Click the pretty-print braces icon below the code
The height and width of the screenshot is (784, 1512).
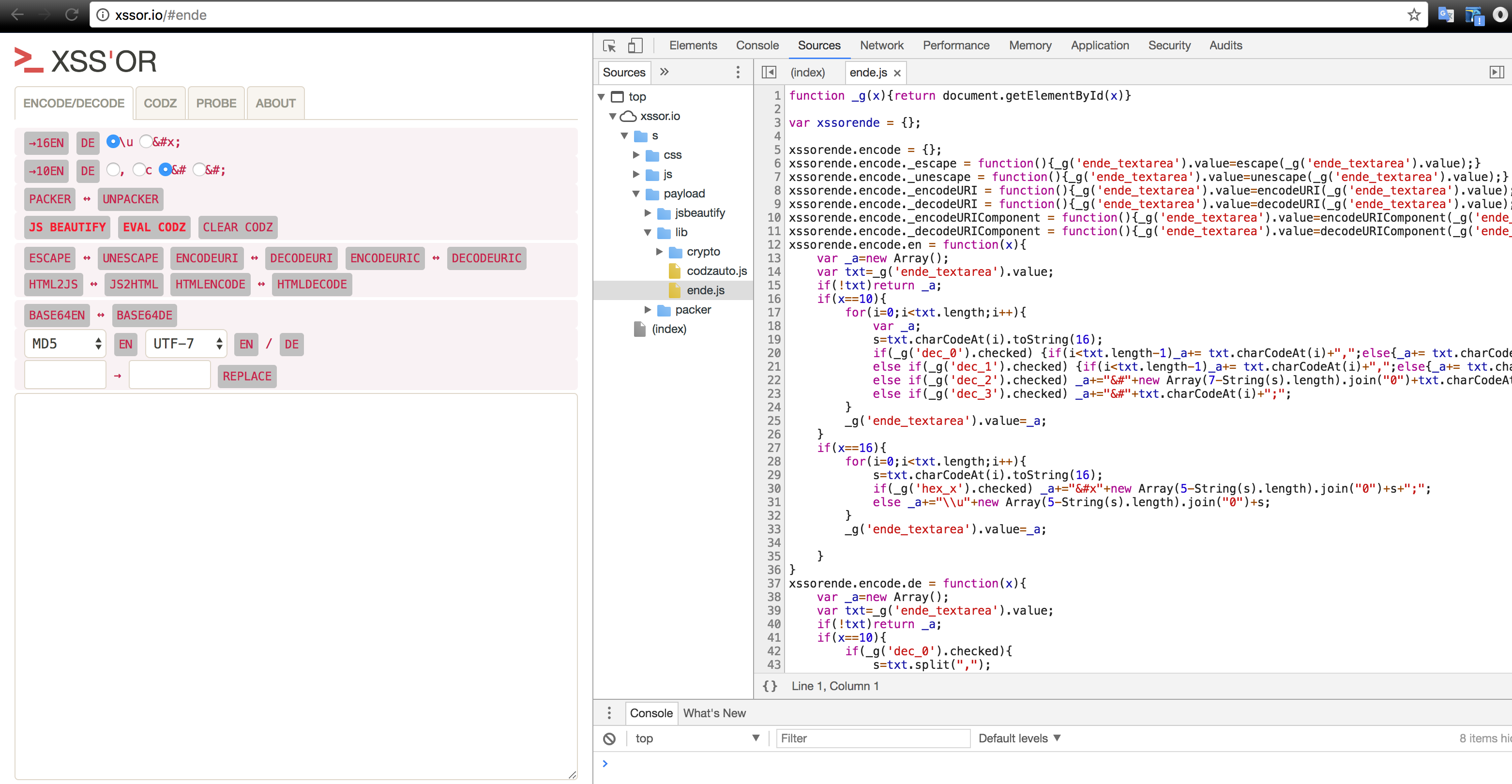[x=770, y=685]
